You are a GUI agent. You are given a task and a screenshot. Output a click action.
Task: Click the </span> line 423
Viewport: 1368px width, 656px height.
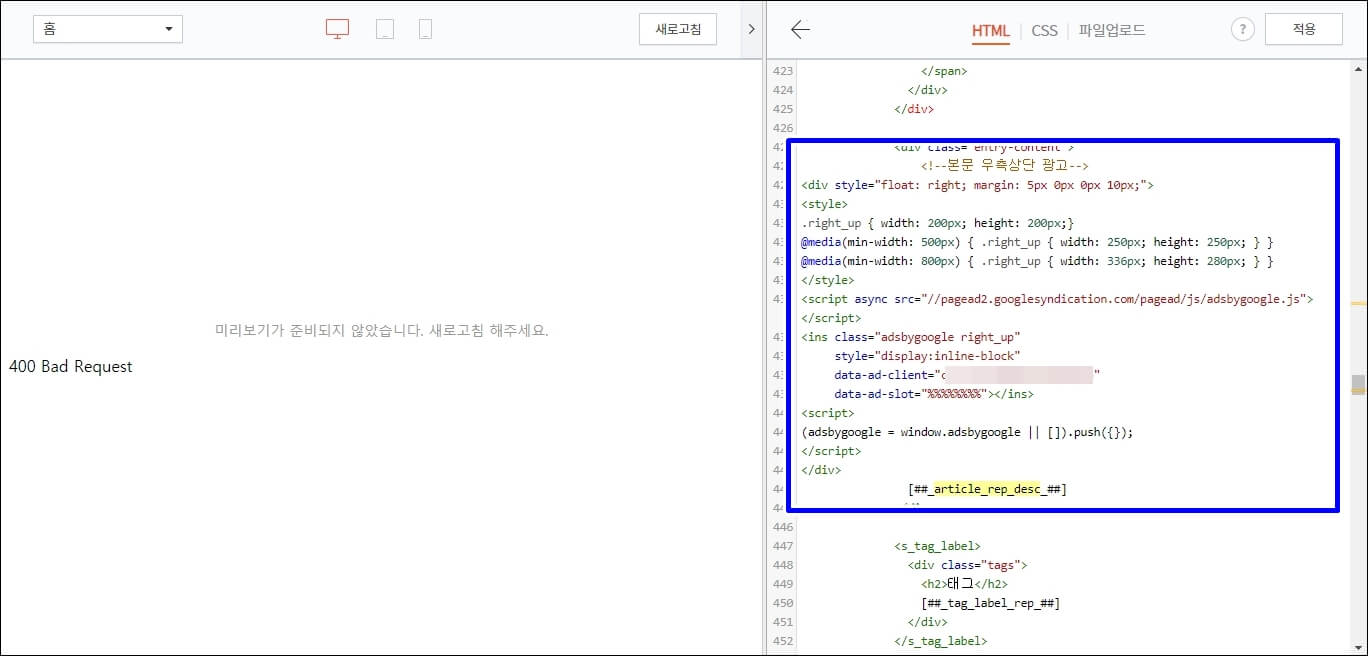[x=944, y=71]
